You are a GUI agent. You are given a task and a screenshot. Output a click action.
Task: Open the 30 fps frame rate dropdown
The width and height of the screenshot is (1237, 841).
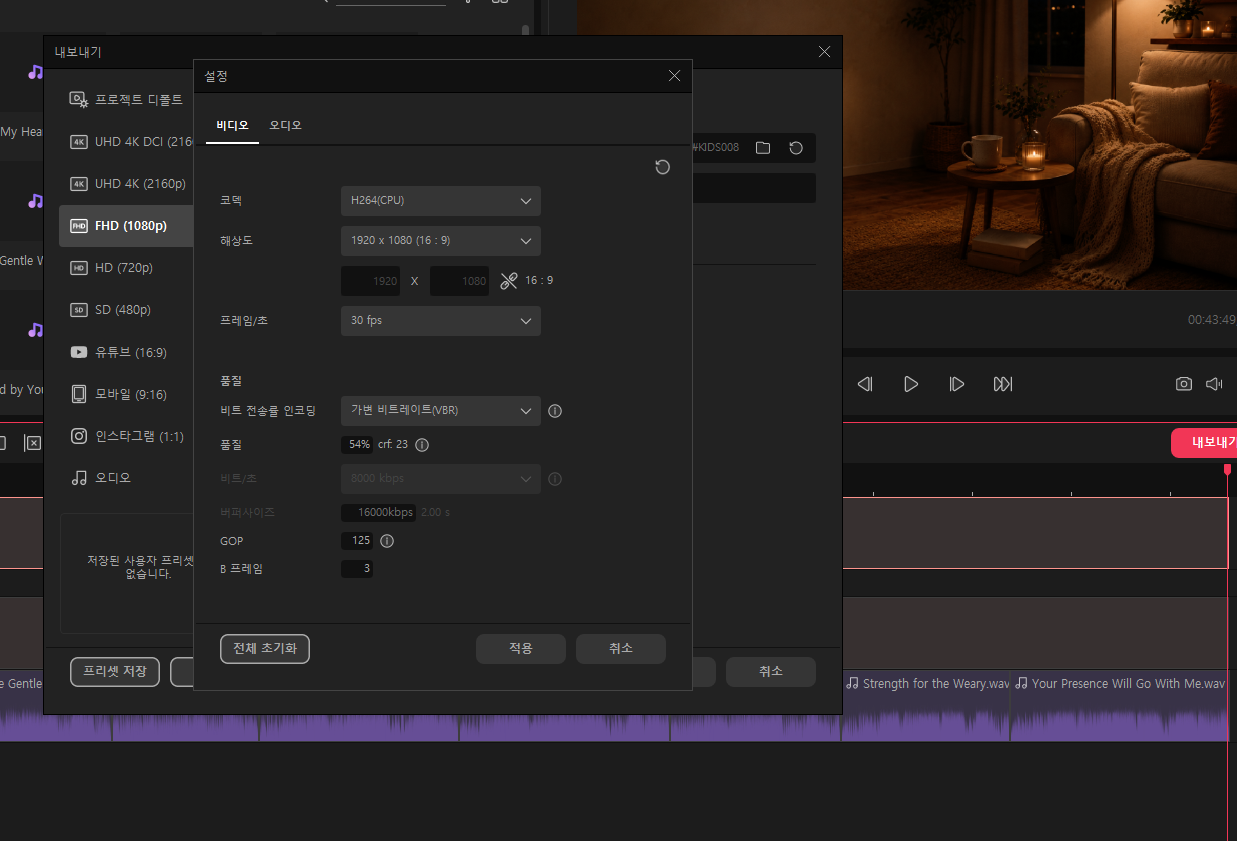[441, 321]
